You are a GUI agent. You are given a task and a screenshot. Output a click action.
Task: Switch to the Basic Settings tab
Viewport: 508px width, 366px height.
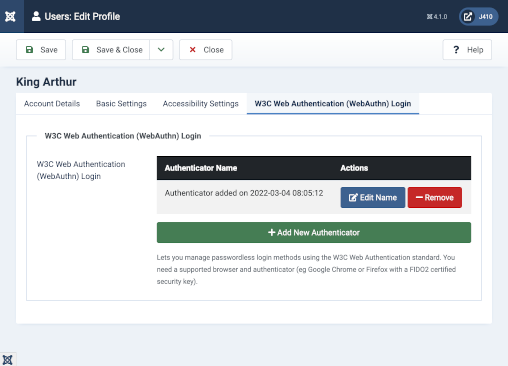(121, 104)
